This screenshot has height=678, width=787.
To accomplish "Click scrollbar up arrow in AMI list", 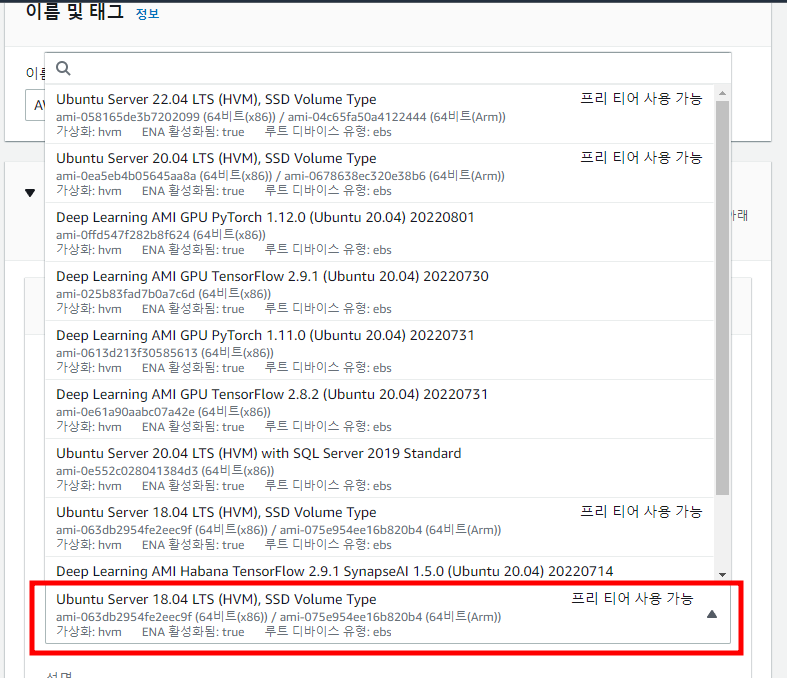I will click(x=722, y=93).
